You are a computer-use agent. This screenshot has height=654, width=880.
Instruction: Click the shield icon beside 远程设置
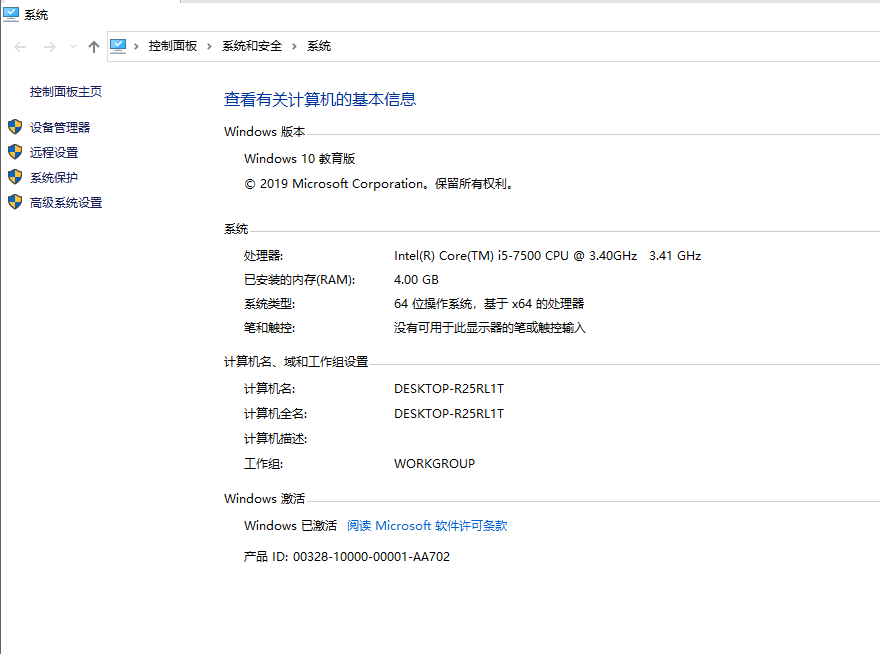[x=15, y=152]
